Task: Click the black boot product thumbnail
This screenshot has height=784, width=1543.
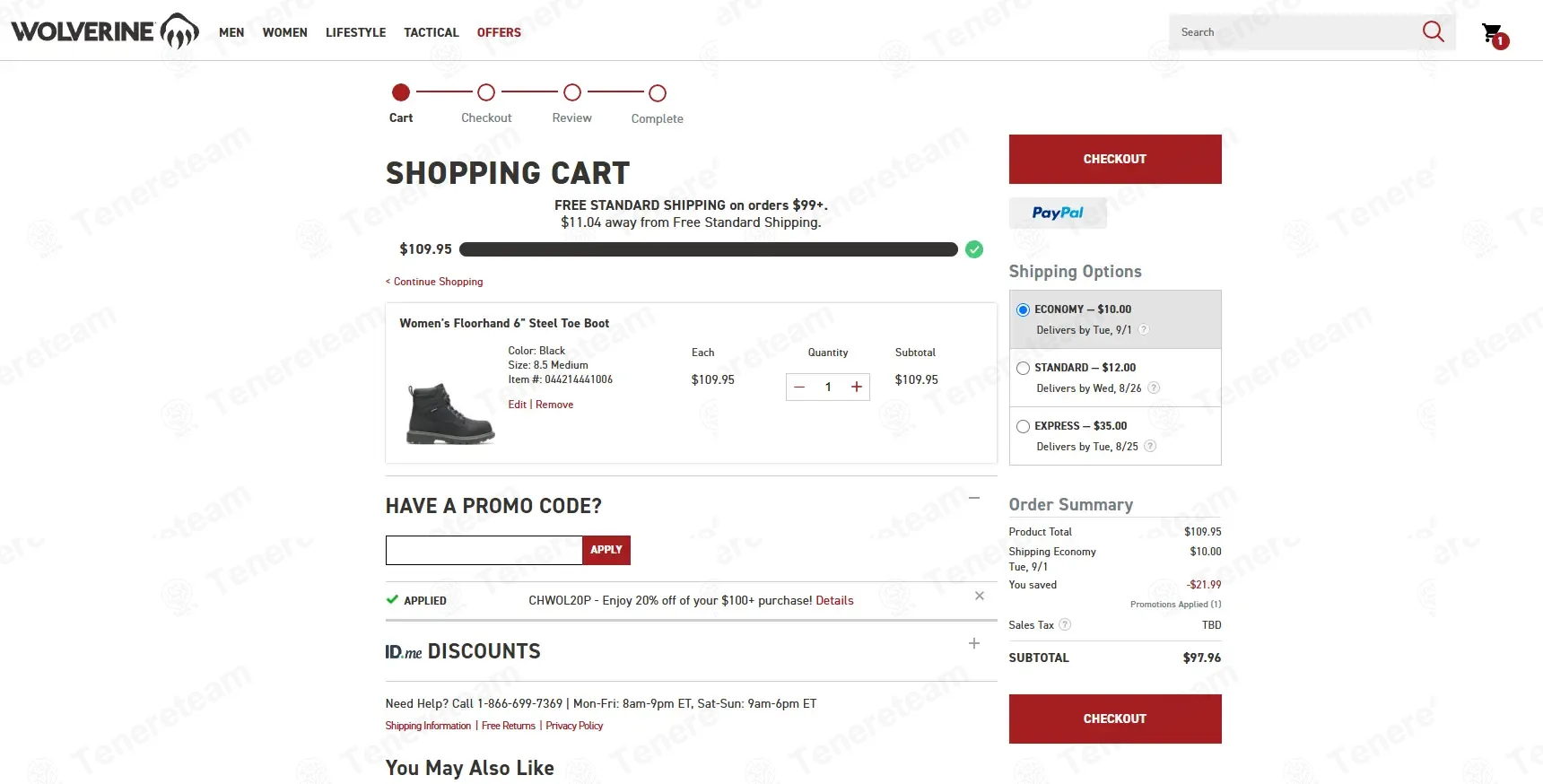Action: (x=450, y=414)
